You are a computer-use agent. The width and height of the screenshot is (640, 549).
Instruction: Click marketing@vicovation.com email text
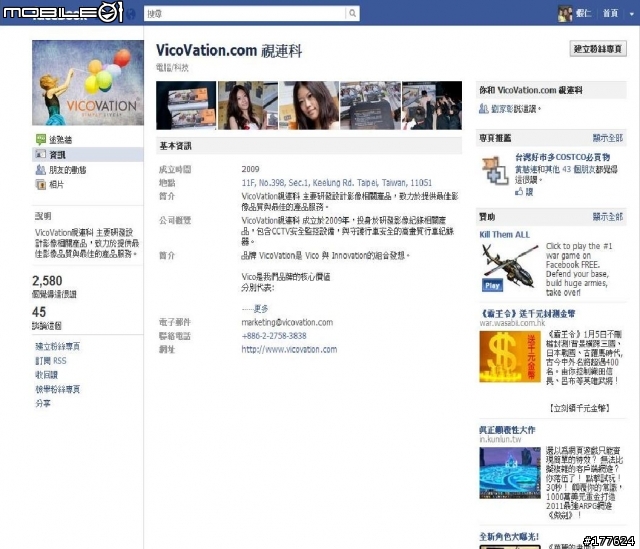(x=287, y=322)
